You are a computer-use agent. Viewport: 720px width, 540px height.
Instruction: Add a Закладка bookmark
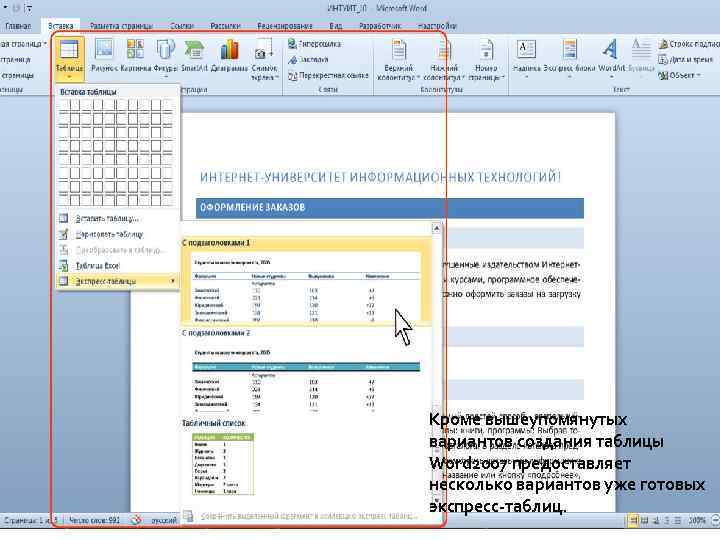309,60
